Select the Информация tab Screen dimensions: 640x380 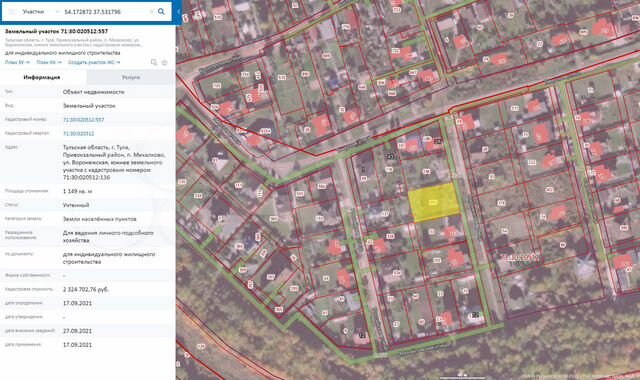click(x=42, y=77)
